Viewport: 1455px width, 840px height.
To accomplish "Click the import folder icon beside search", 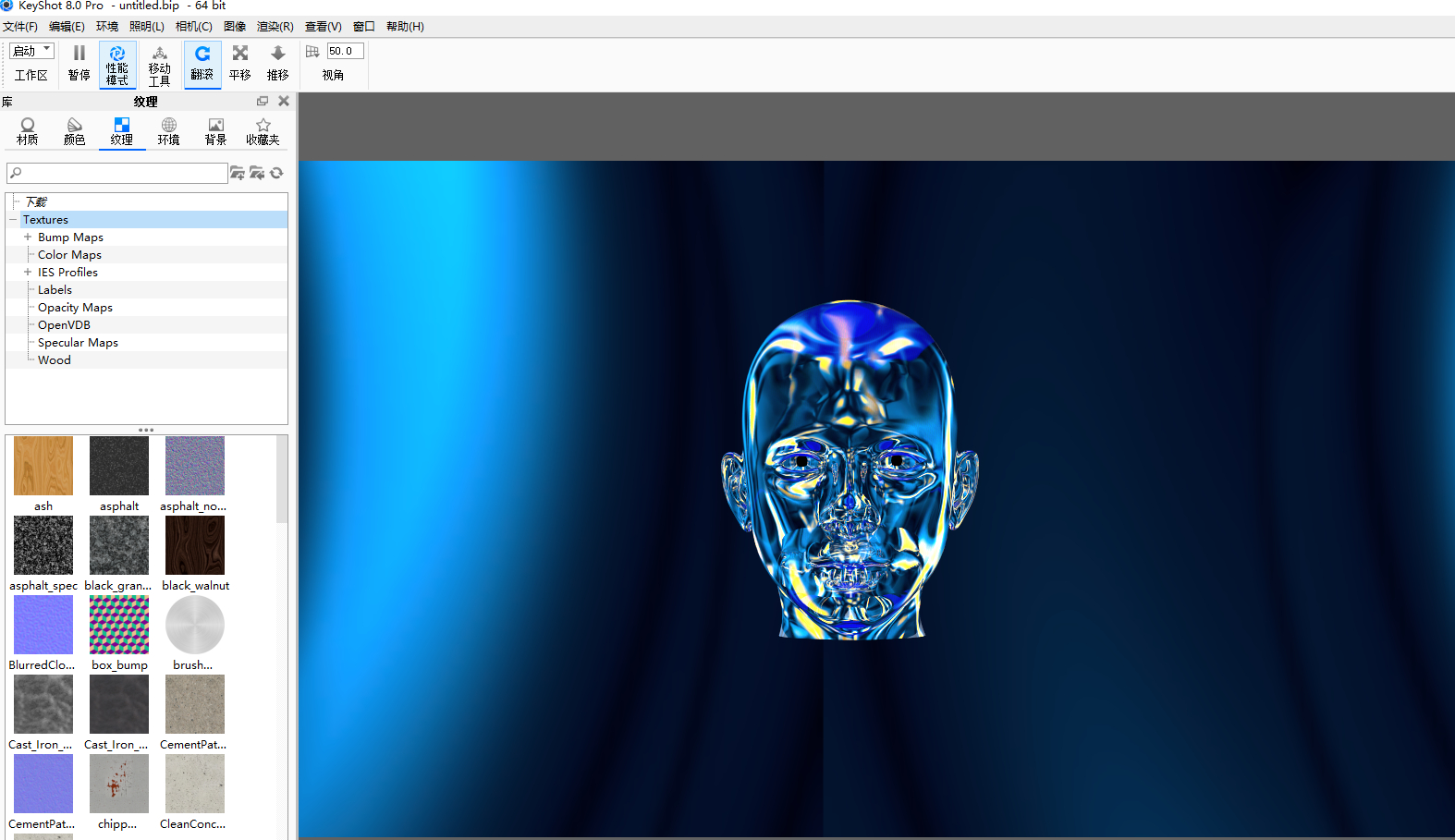I will 257,173.
